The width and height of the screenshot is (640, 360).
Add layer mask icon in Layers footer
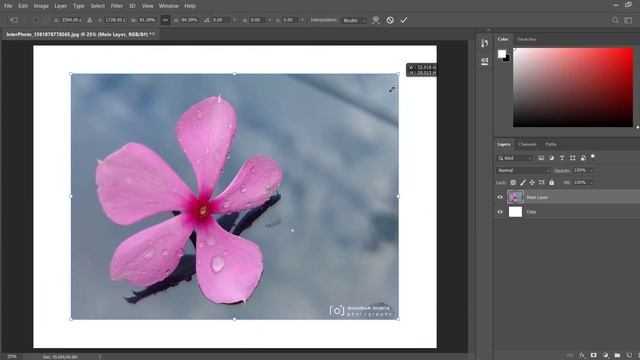pyautogui.click(x=594, y=356)
